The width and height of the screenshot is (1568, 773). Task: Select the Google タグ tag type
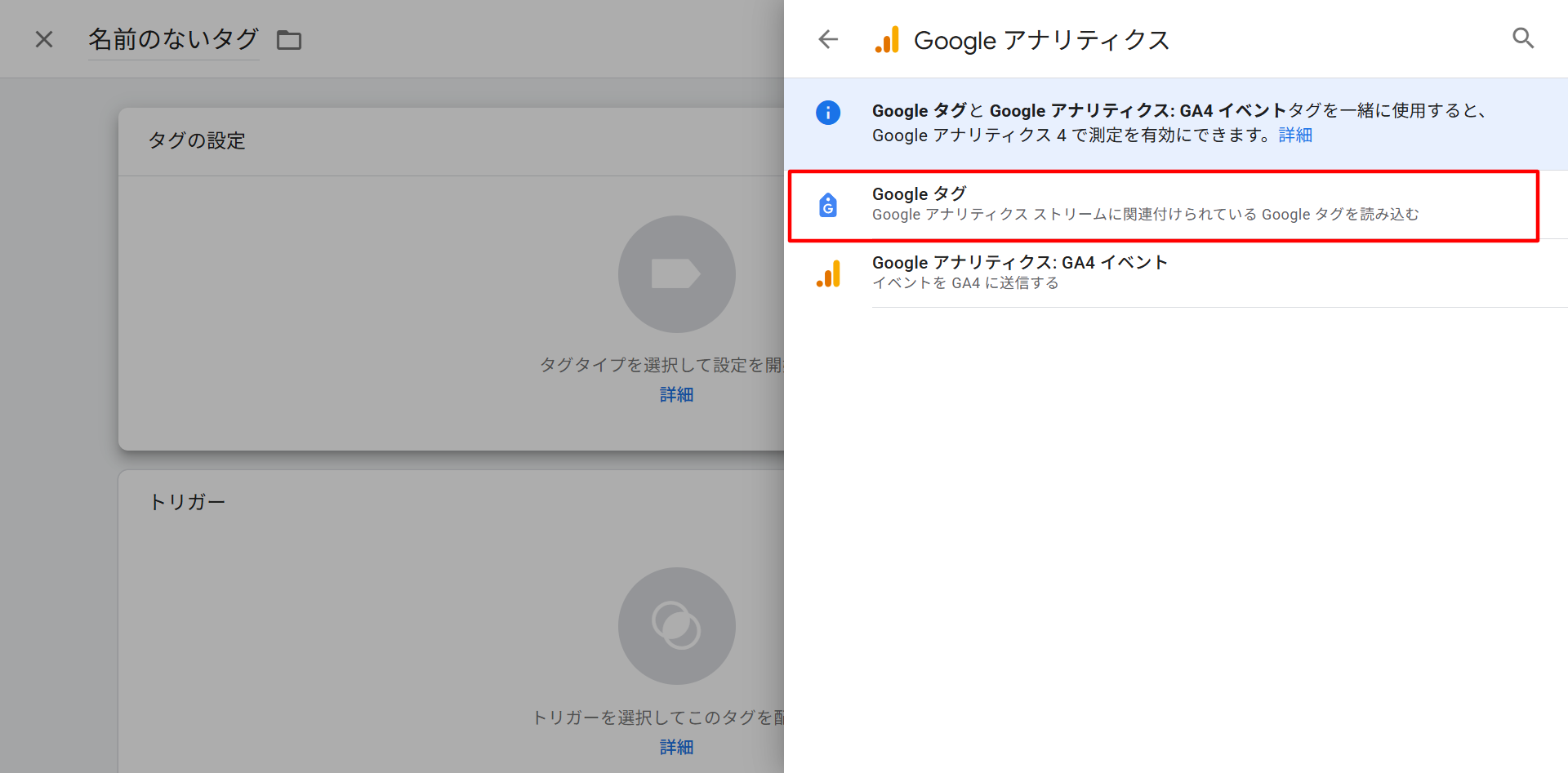[1143, 205]
